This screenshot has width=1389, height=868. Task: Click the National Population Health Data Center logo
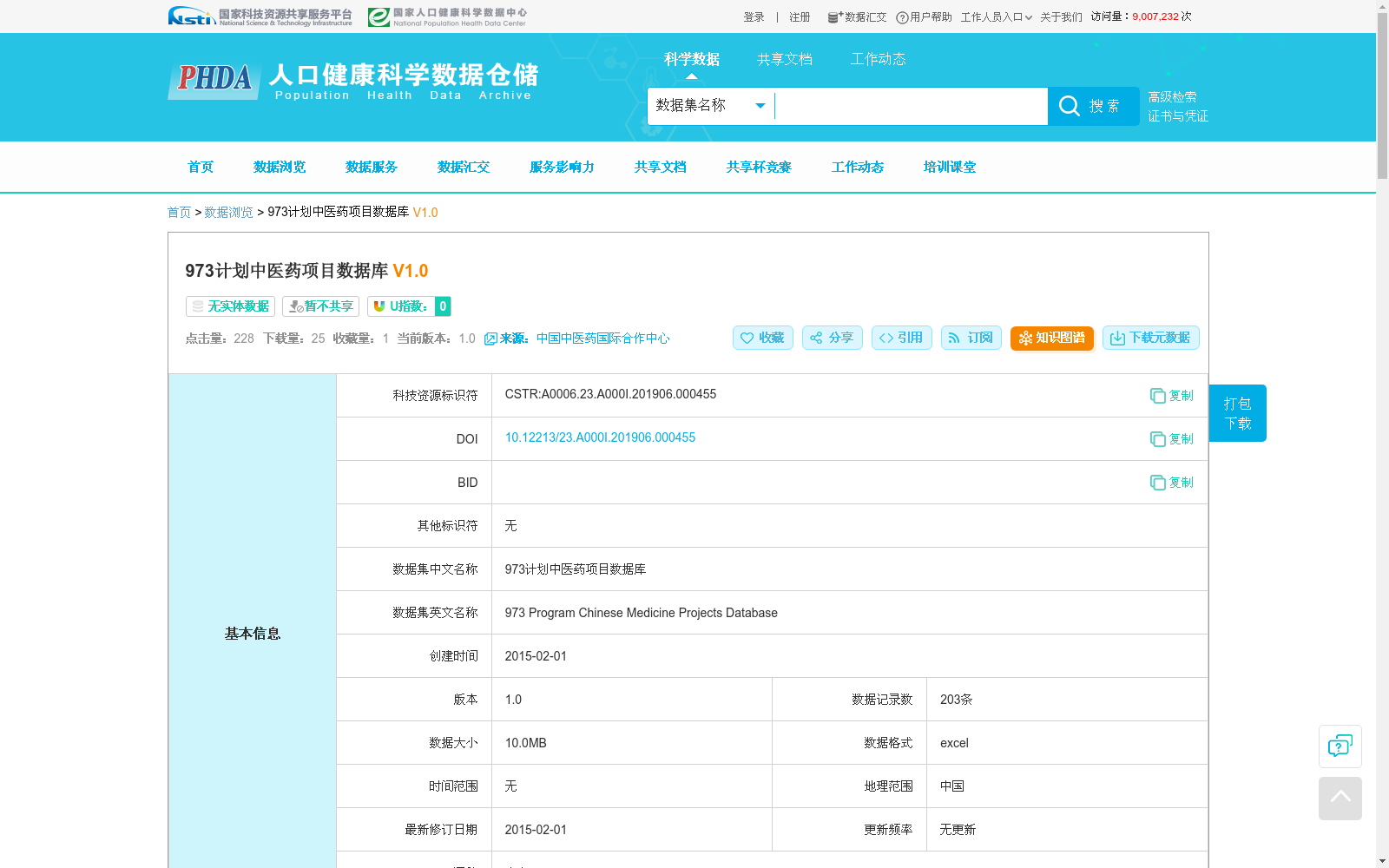pos(447,16)
